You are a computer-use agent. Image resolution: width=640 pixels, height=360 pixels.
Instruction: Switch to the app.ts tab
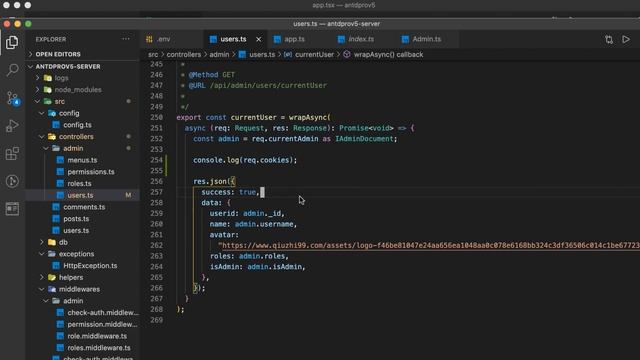pyautogui.click(x=294, y=39)
